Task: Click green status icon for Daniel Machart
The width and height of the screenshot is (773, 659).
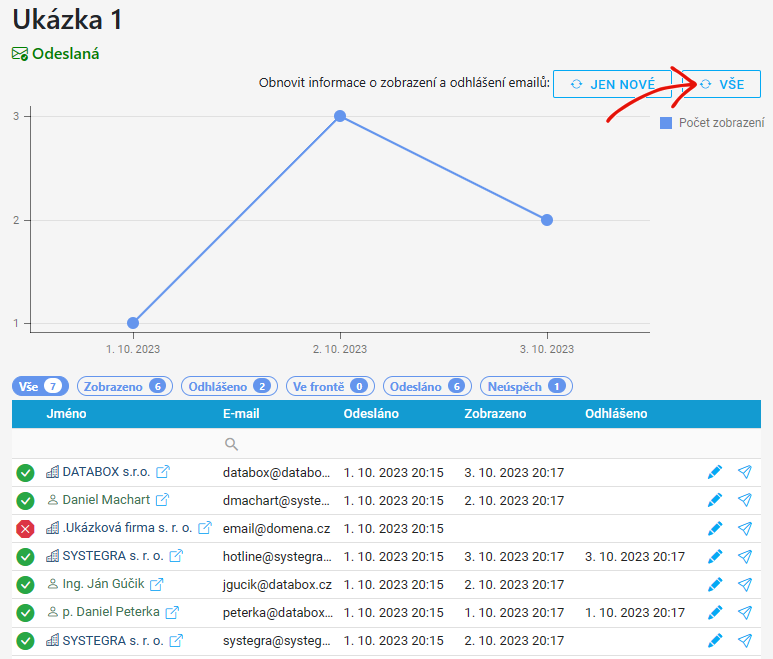Action: tap(25, 501)
